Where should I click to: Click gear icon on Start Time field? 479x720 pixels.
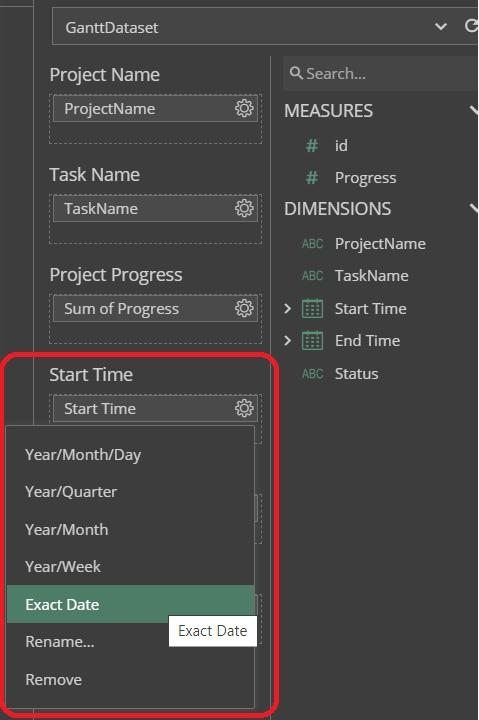click(244, 408)
